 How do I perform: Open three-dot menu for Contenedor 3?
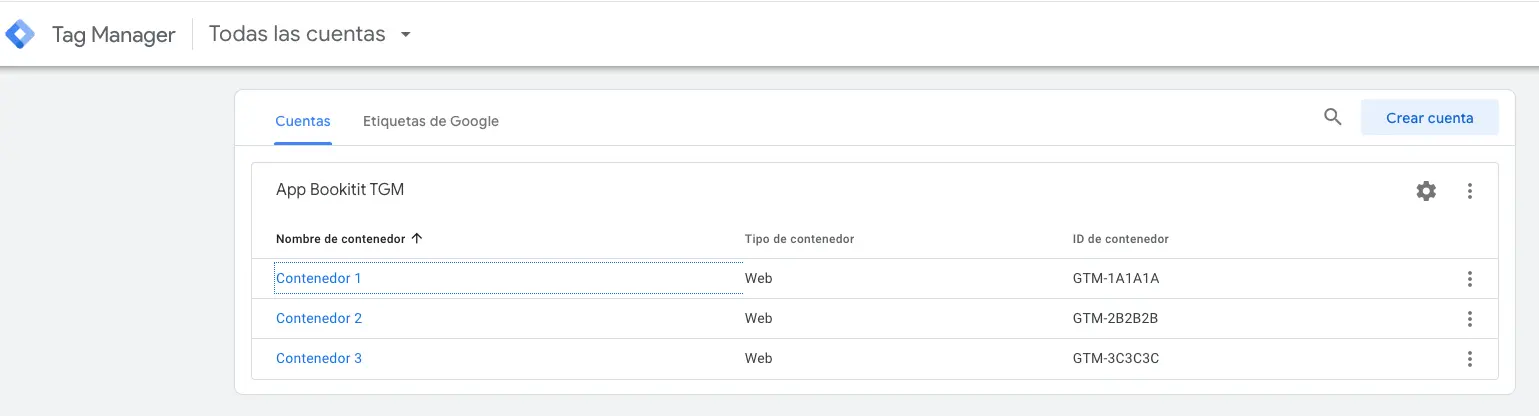(1469, 359)
